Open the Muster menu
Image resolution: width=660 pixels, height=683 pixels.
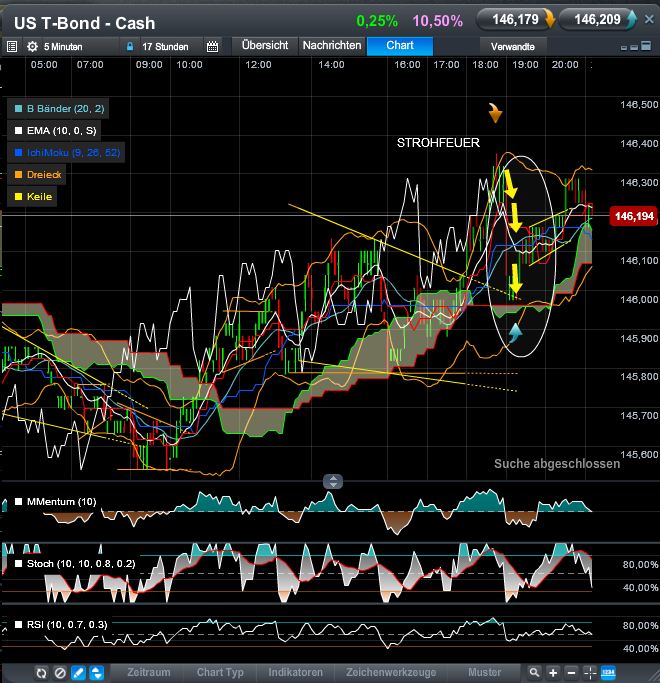click(x=484, y=673)
